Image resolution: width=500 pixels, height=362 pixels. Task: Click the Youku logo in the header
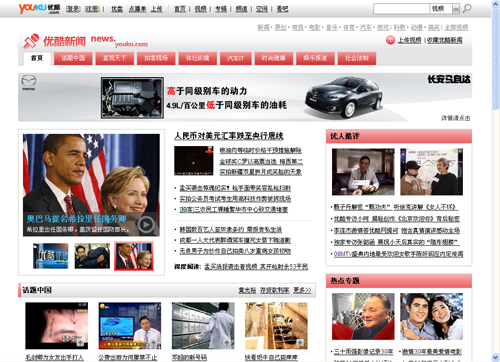(39, 8)
